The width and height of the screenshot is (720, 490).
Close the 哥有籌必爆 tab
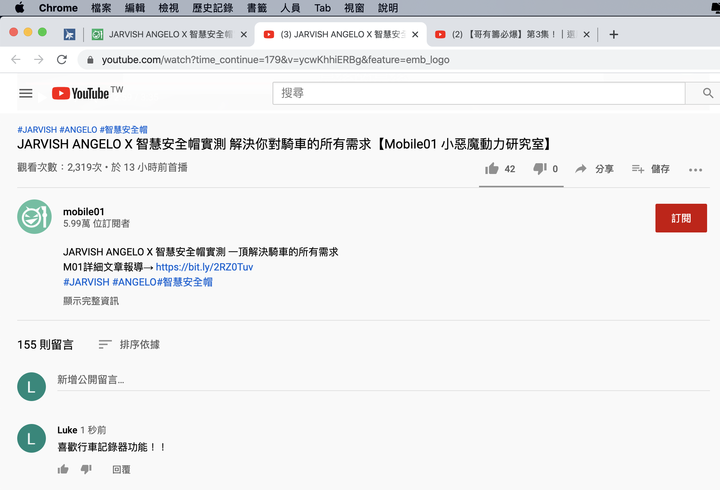(586, 34)
